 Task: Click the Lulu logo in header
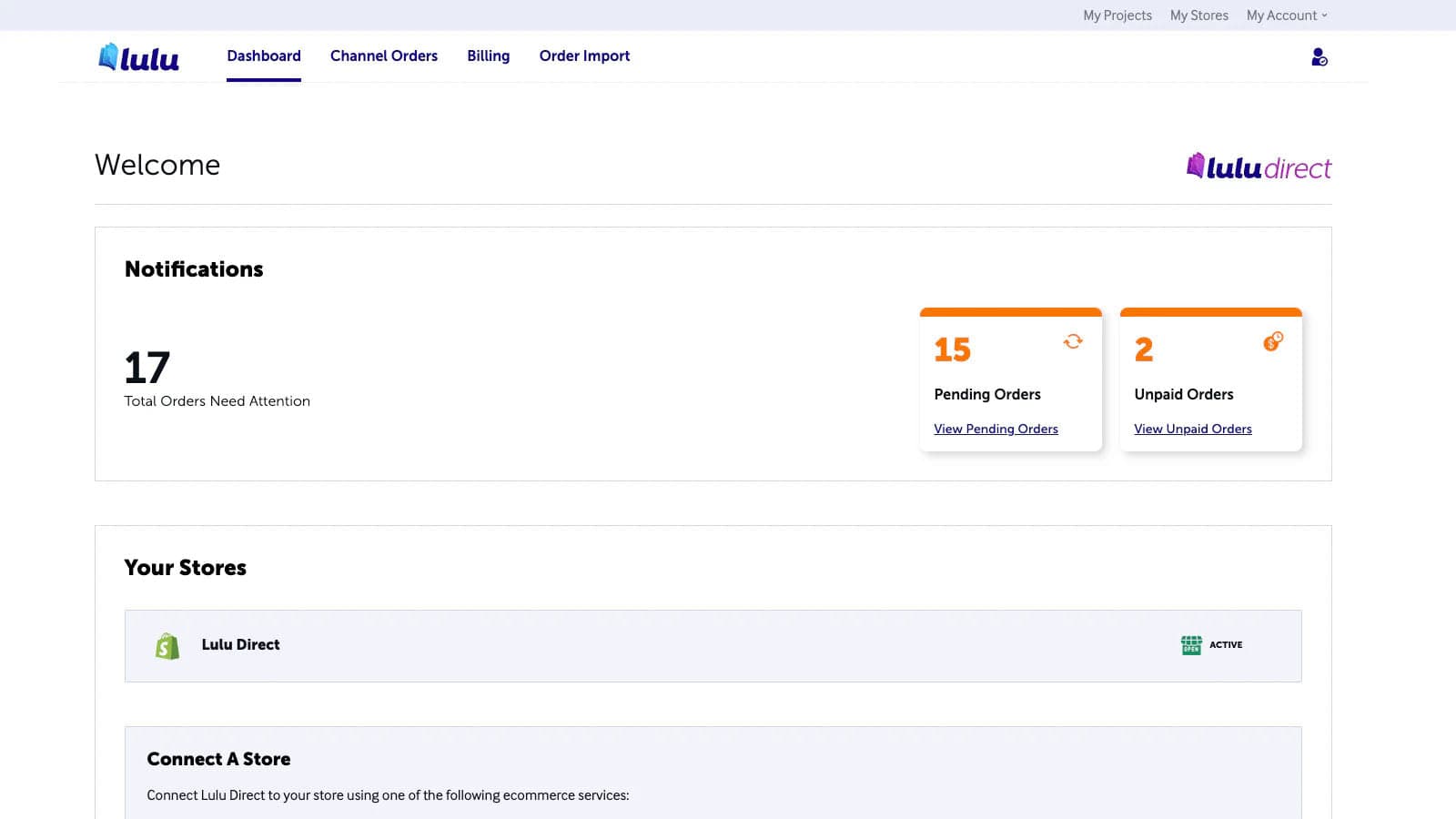pos(138,57)
